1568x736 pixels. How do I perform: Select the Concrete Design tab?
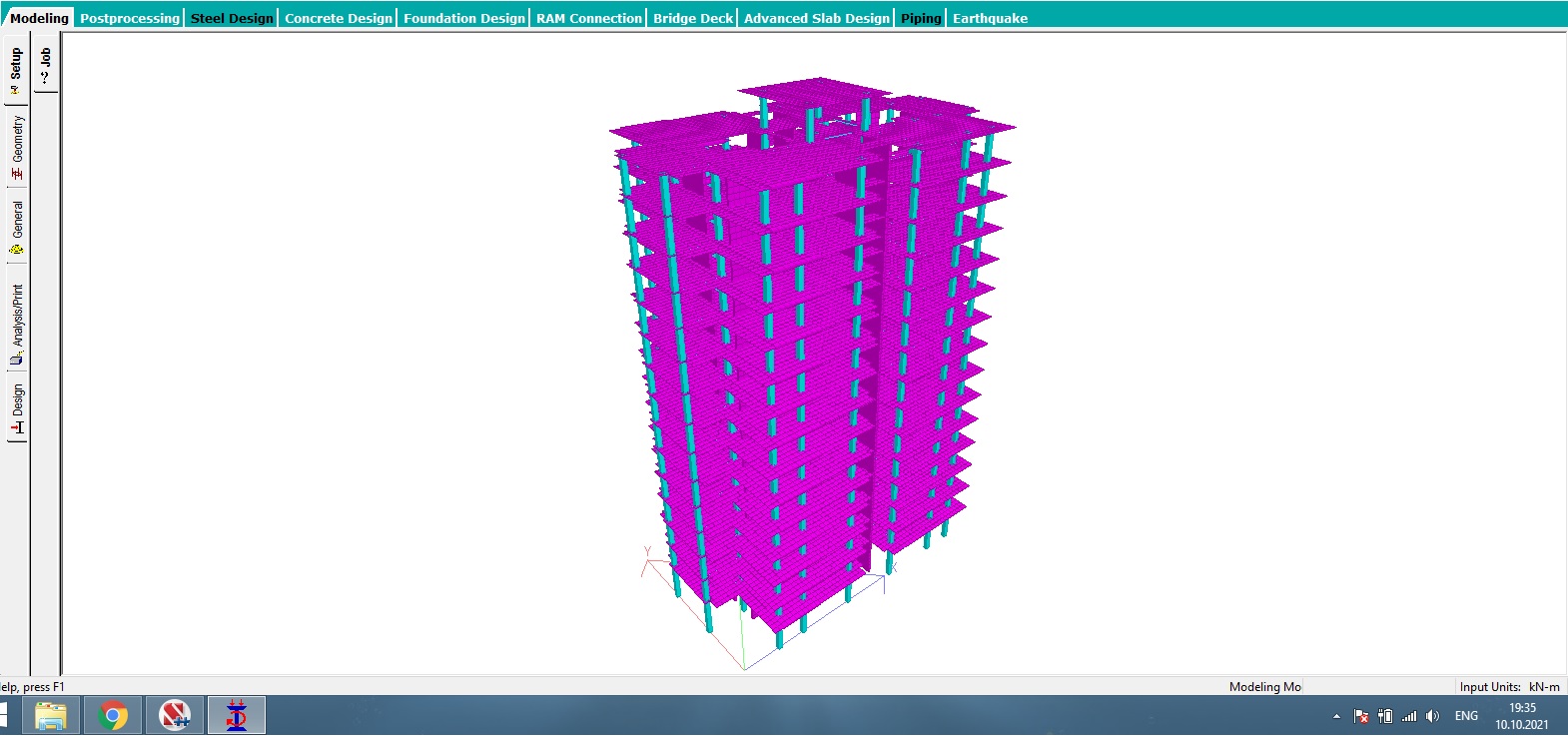click(x=339, y=18)
